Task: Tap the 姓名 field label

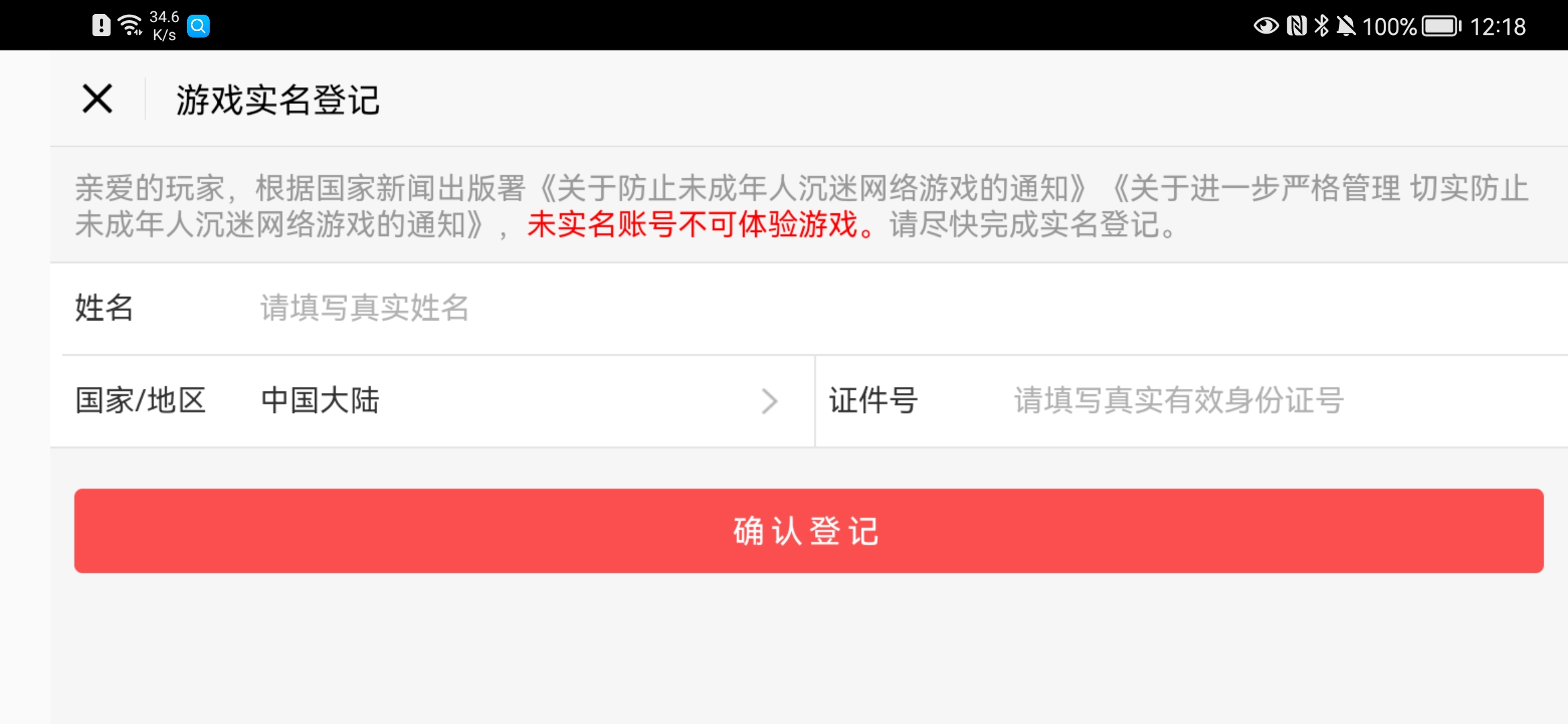Action: pyautogui.click(x=104, y=308)
